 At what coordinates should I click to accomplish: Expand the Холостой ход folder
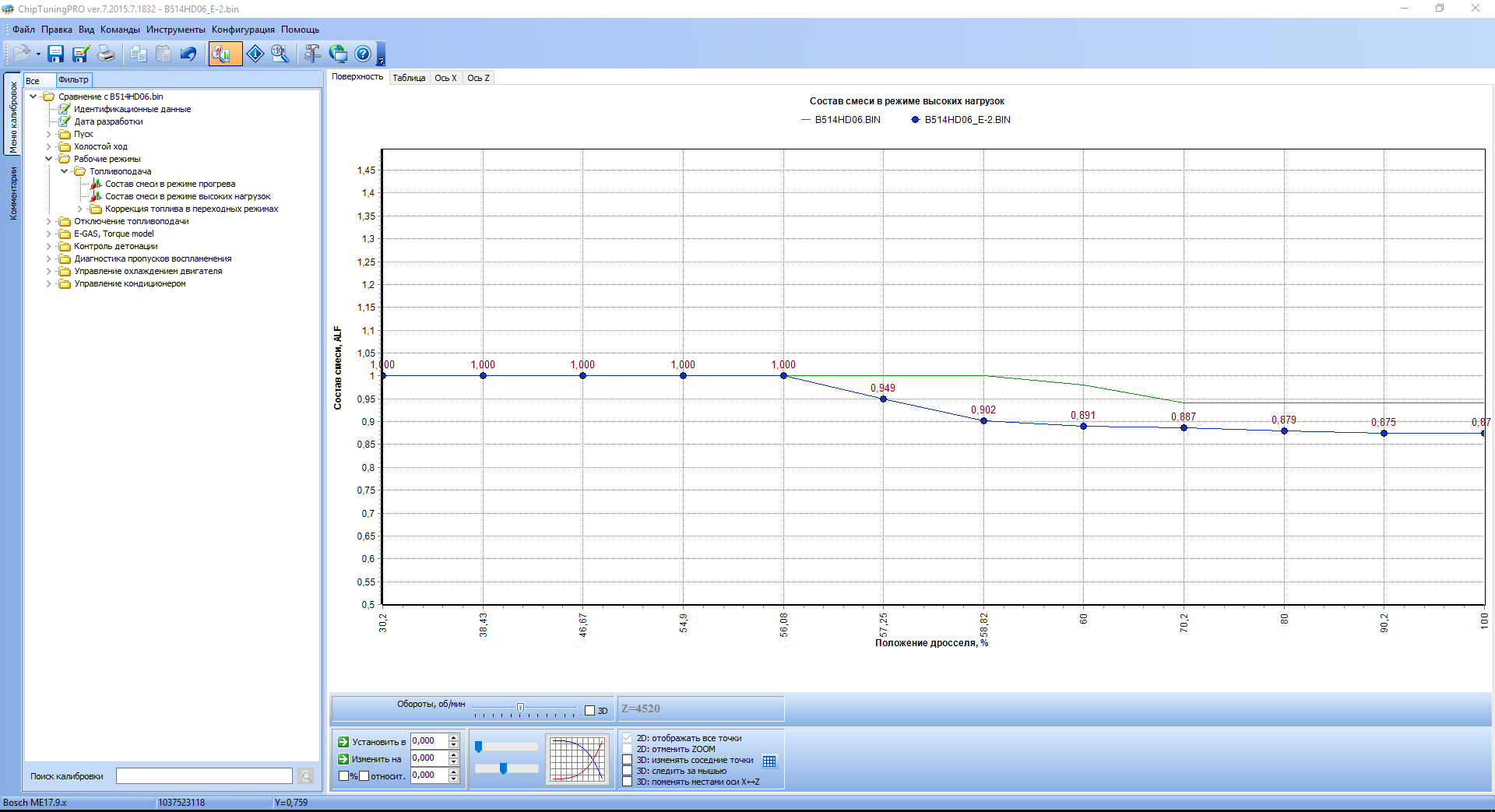[x=49, y=146]
